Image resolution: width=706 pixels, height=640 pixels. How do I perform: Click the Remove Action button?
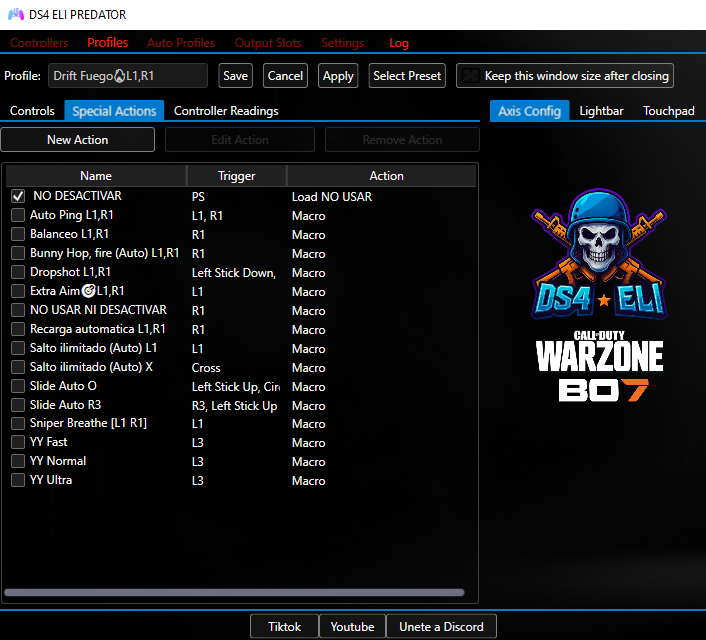[x=403, y=140]
